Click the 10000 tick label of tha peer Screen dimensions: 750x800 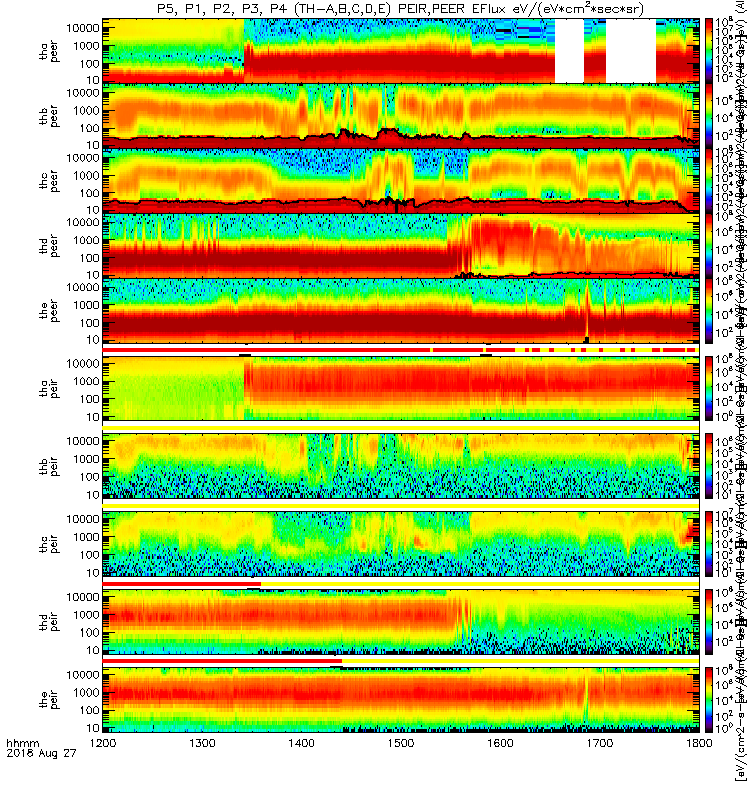[83, 28]
